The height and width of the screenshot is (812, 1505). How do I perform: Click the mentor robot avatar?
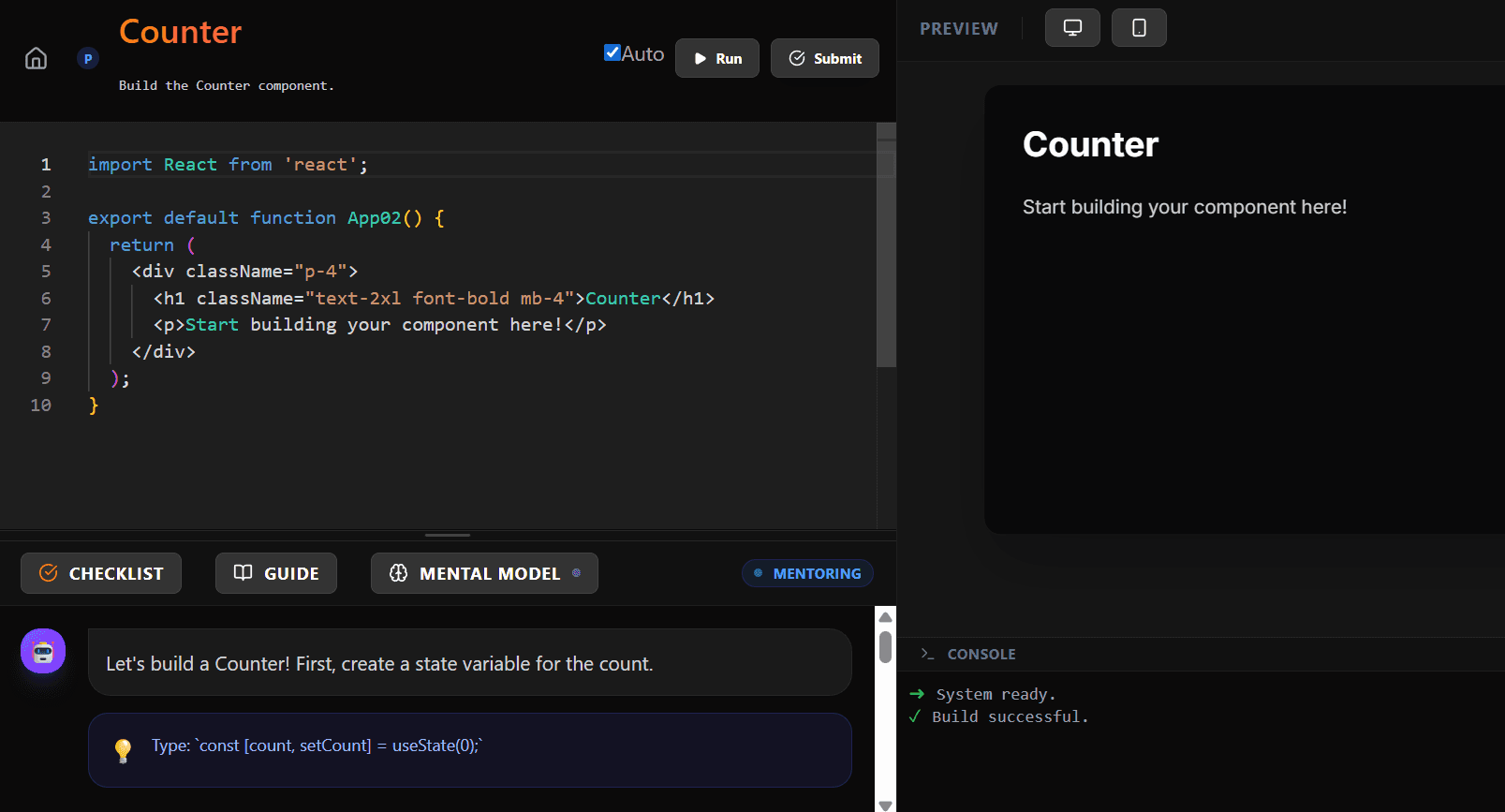coord(43,651)
